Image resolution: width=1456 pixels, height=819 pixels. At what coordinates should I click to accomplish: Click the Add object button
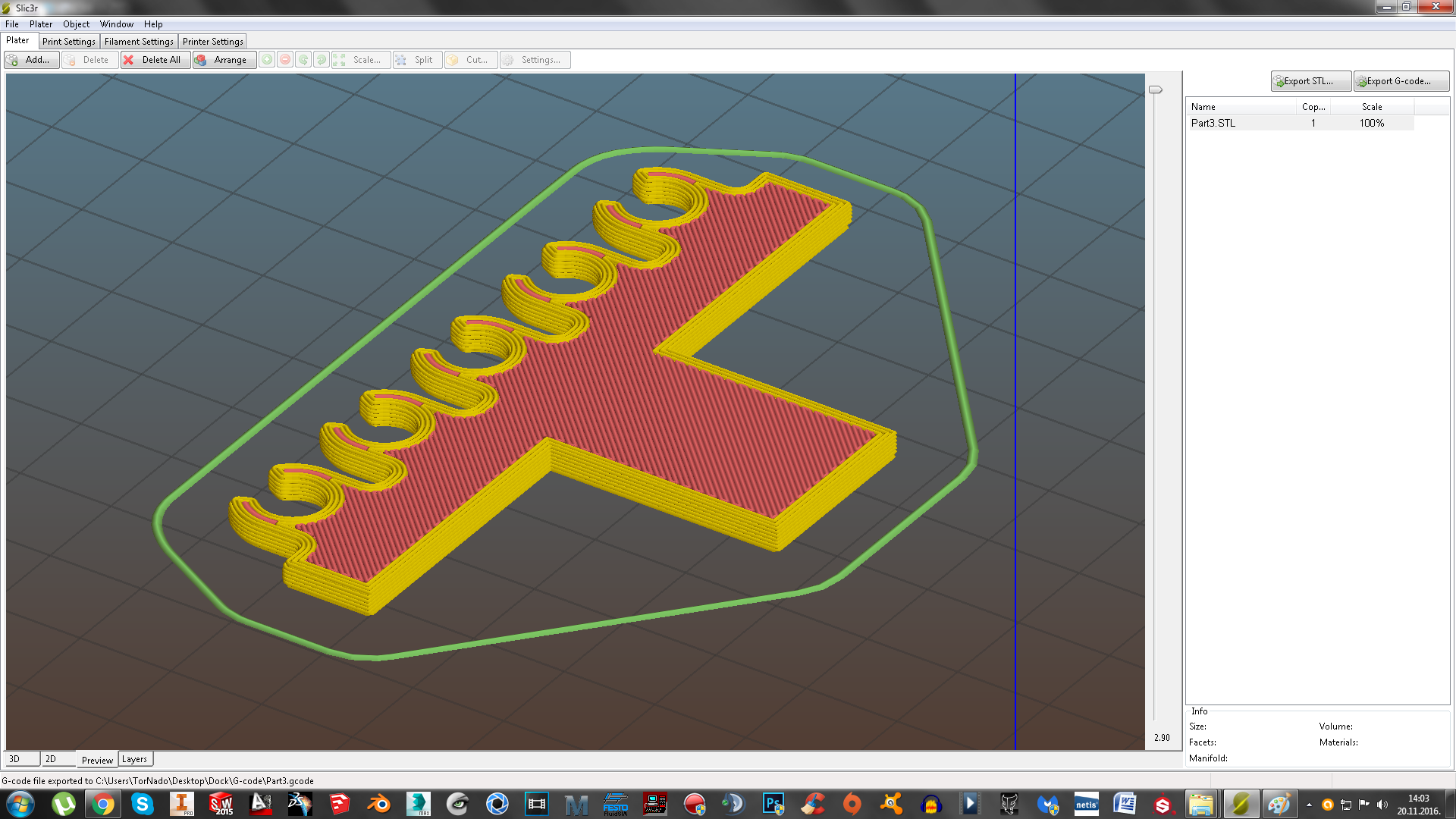[x=31, y=60]
